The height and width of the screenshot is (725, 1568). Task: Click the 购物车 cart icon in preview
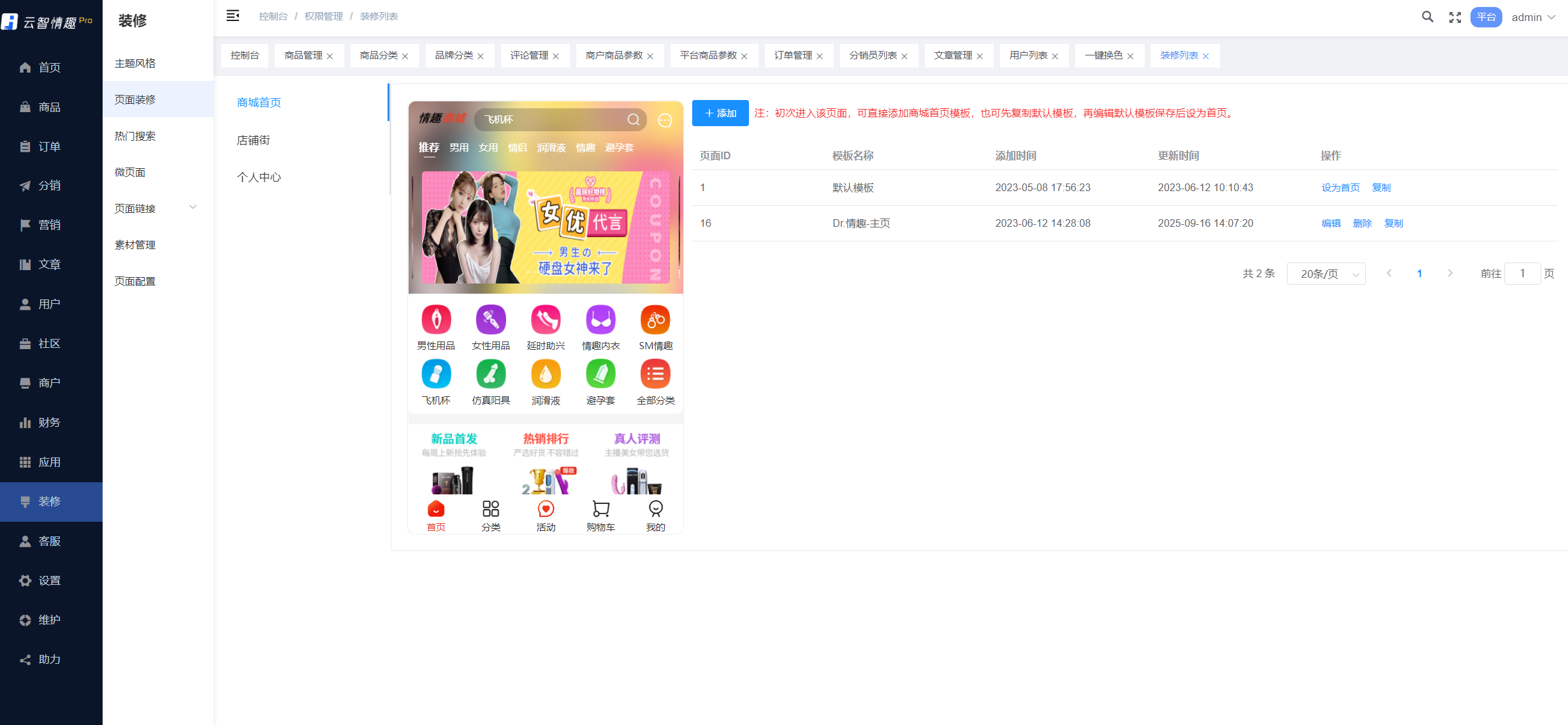(600, 509)
